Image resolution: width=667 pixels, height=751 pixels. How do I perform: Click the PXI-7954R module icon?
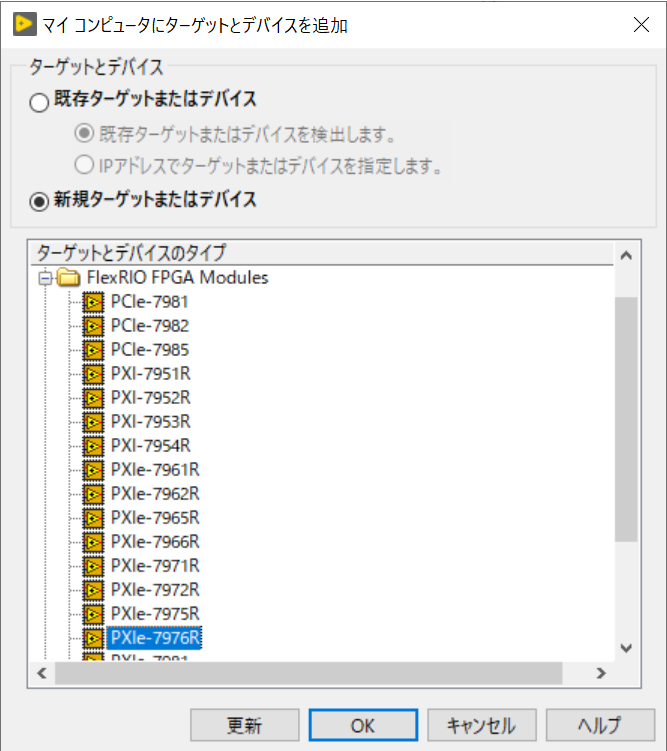tap(93, 446)
